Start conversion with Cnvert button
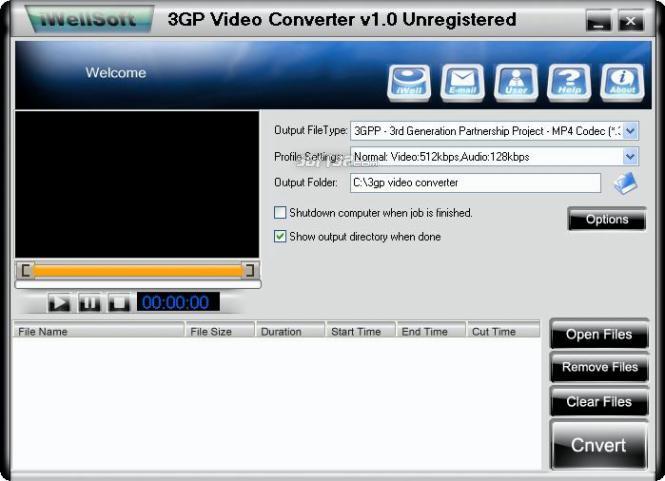This screenshot has width=665, height=481. point(599,445)
